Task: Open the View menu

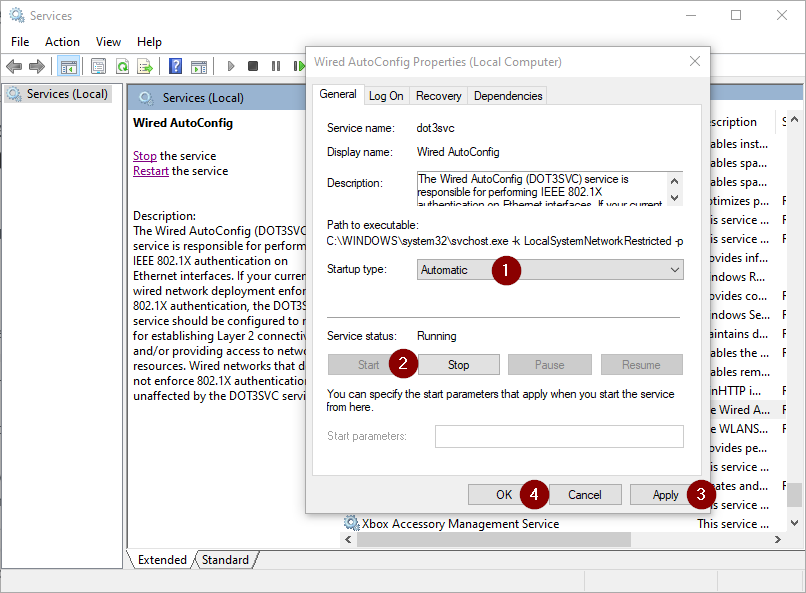Action: 108,42
